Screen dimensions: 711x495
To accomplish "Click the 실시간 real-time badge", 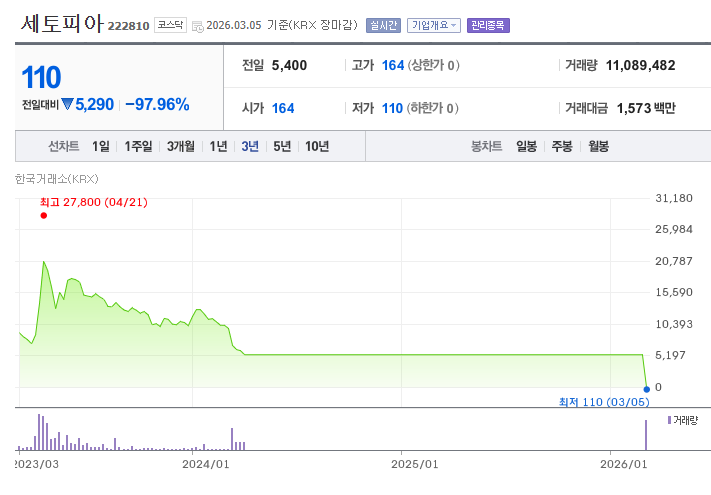I will [x=383, y=25].
